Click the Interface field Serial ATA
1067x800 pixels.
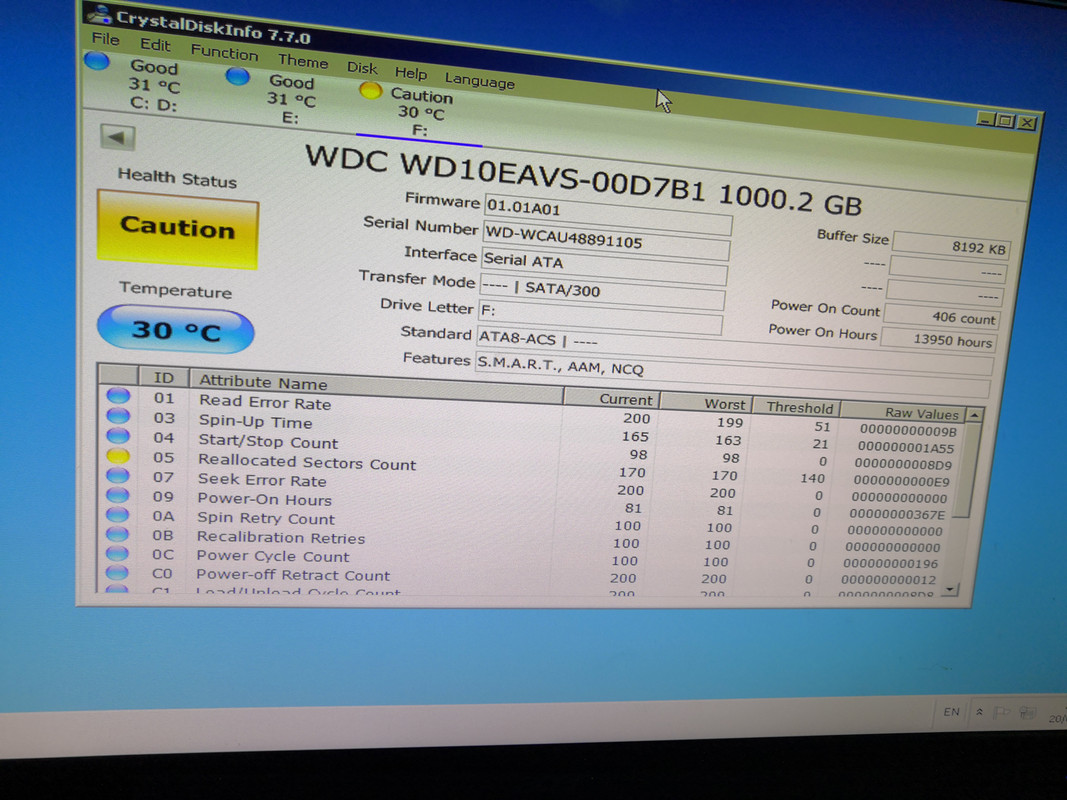tap(604, 266)
